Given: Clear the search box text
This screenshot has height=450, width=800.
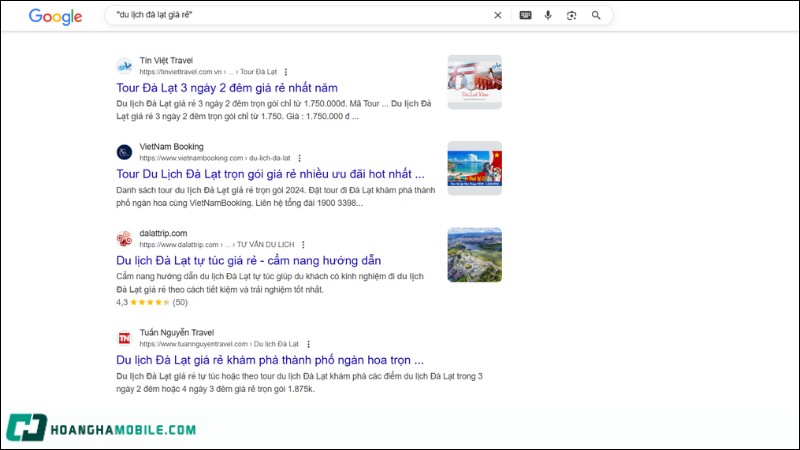Looking at the screenshot, I should [498, 15].
